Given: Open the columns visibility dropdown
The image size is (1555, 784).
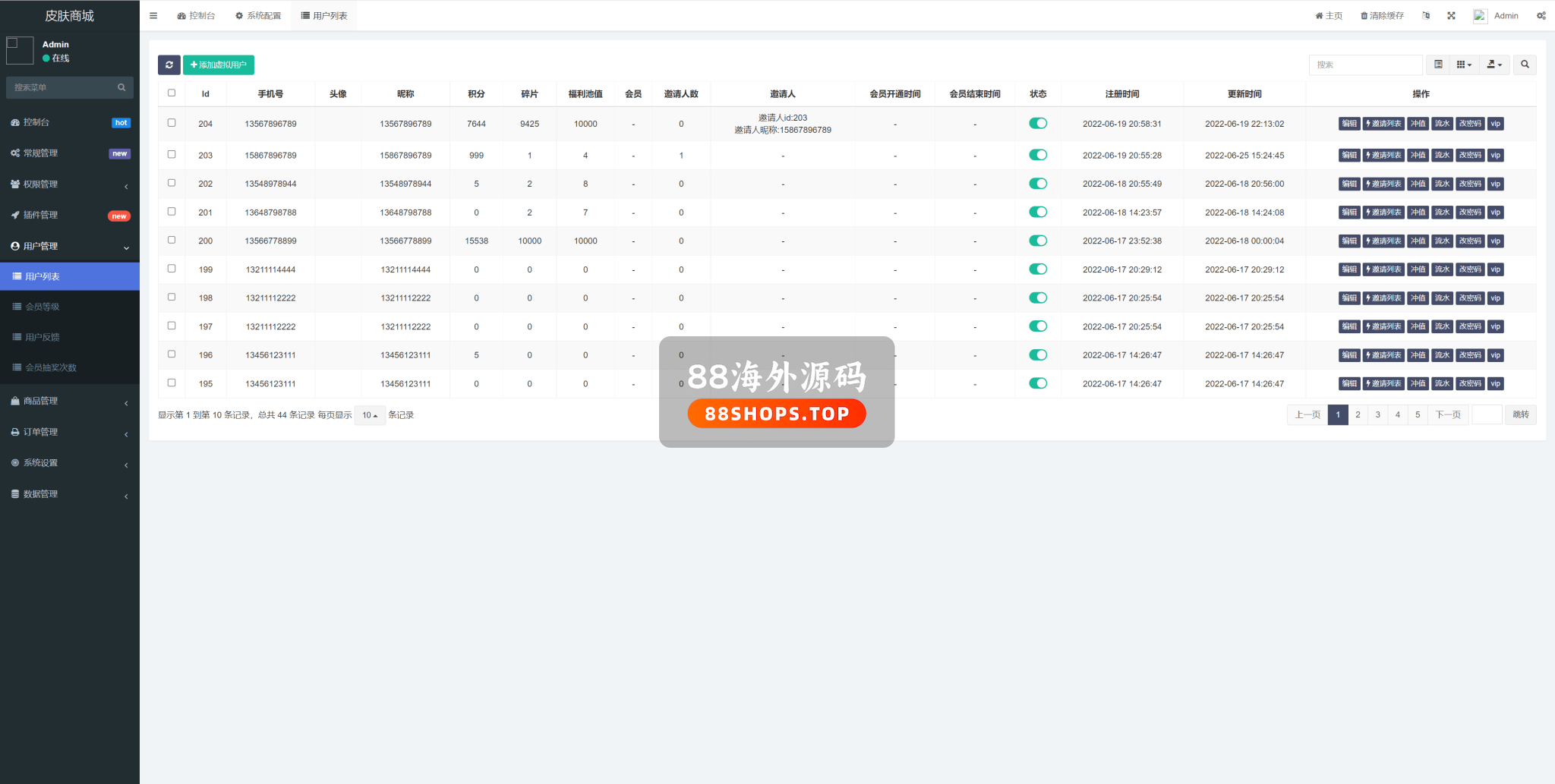Looking at the screenshot, I should pyautogui.click(x=1464, y=65).
